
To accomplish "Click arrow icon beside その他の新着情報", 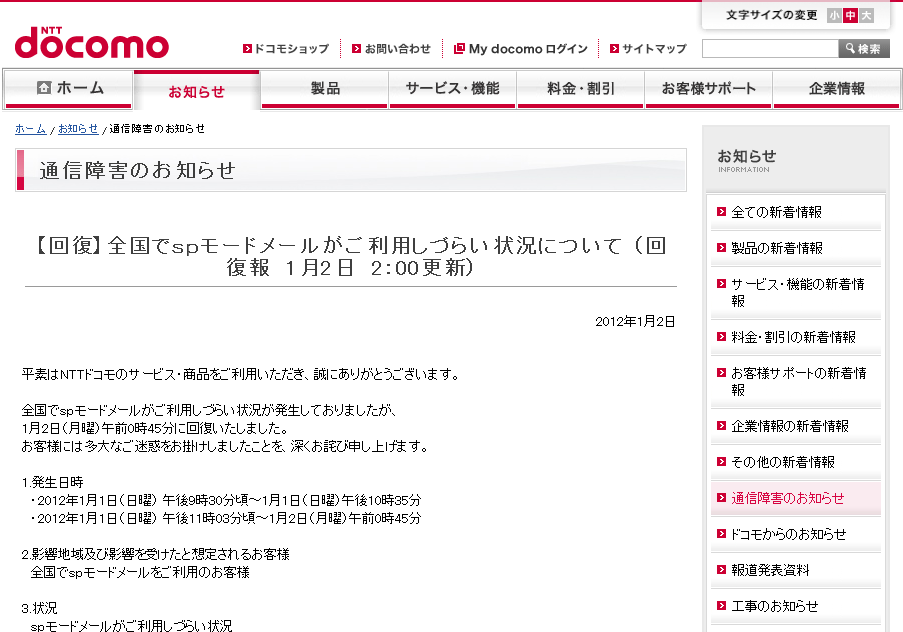I will (721, 461).
